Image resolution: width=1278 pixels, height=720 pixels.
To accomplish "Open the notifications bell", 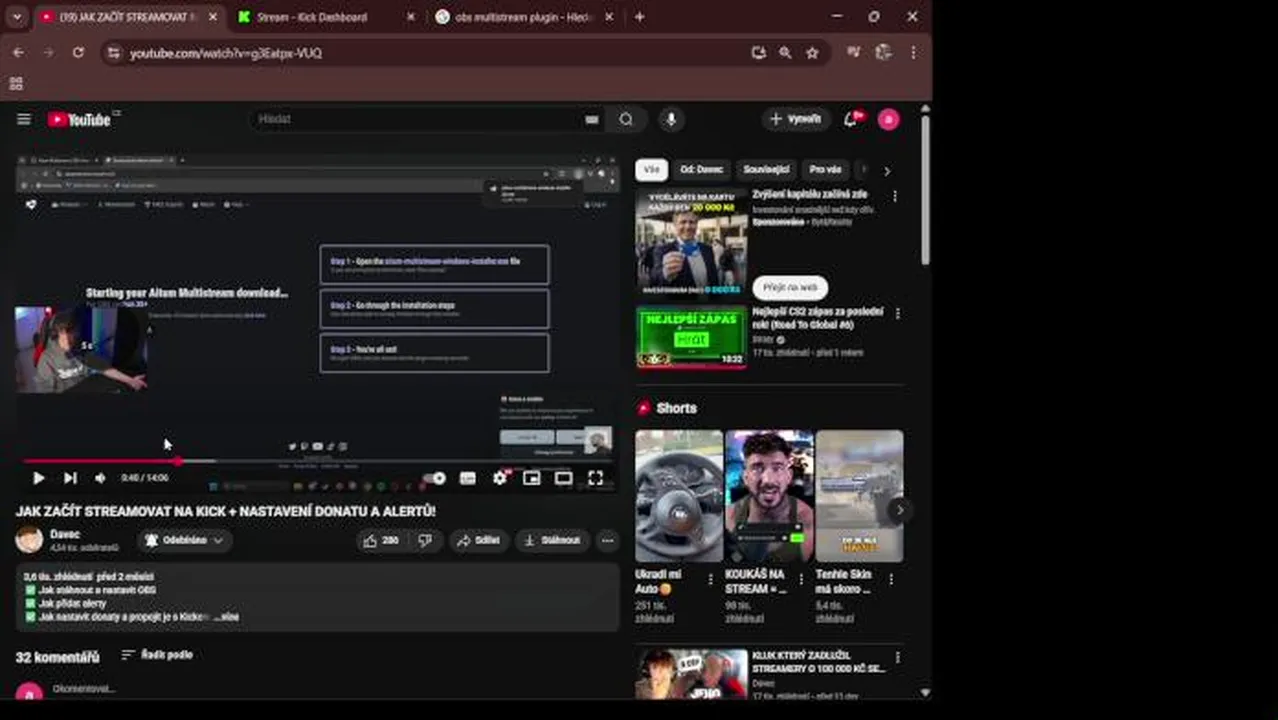I will [x=851, y=119].
